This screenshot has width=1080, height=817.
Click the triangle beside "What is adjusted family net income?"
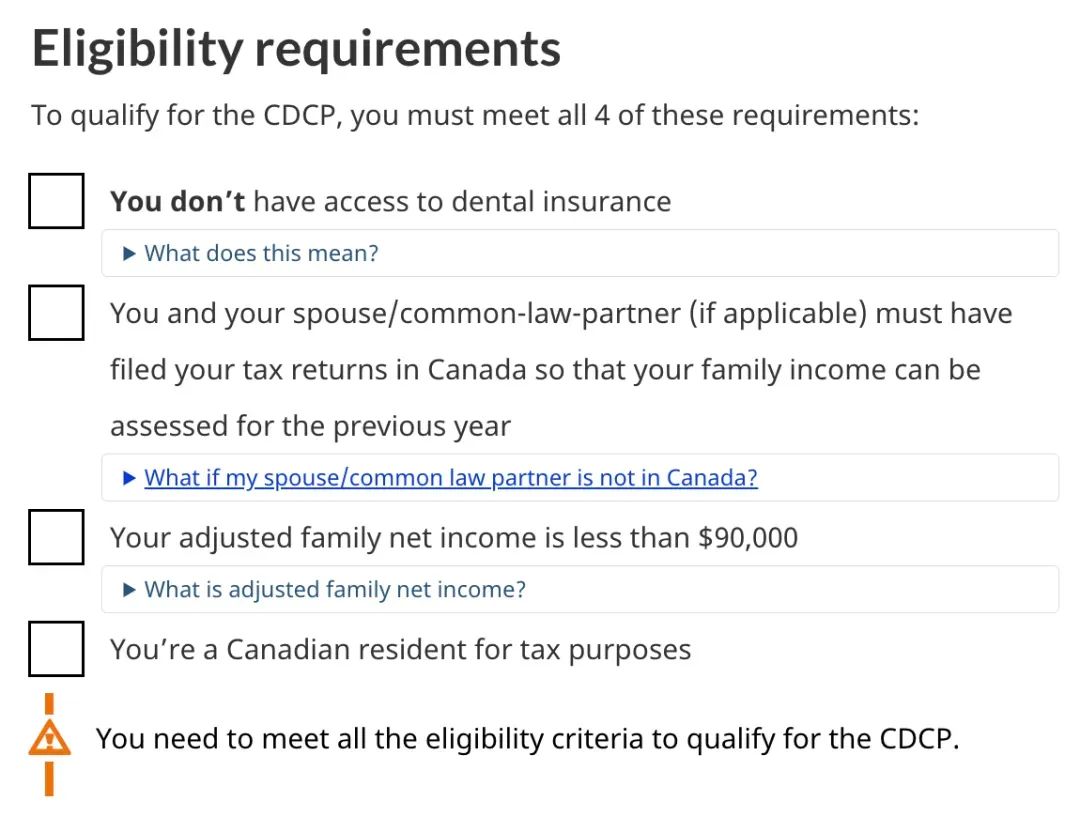[x=129, y=590]
